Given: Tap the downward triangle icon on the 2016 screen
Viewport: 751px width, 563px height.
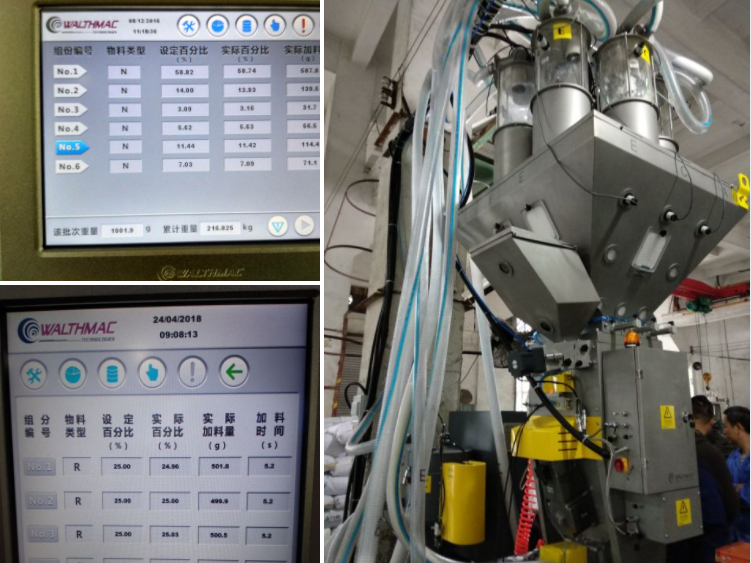Looking at the screenshot, I should 278,226.
